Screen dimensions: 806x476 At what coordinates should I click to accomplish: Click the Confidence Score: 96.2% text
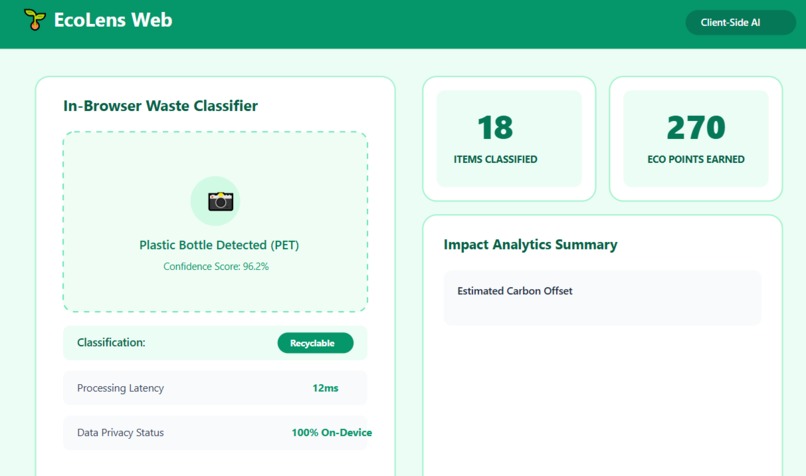[x=216, y=266]
